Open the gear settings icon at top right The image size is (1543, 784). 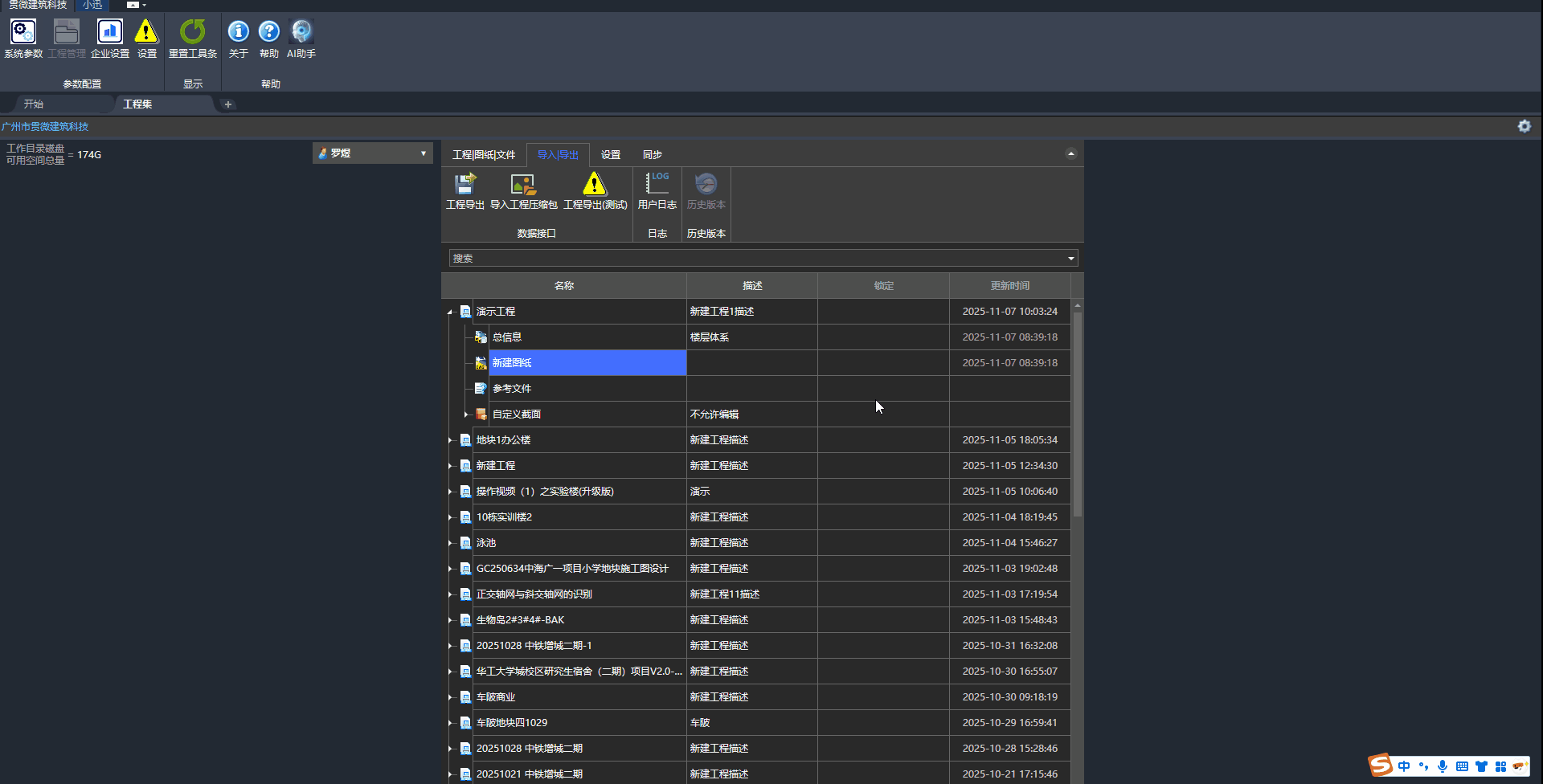click(x=1524, y=126)
